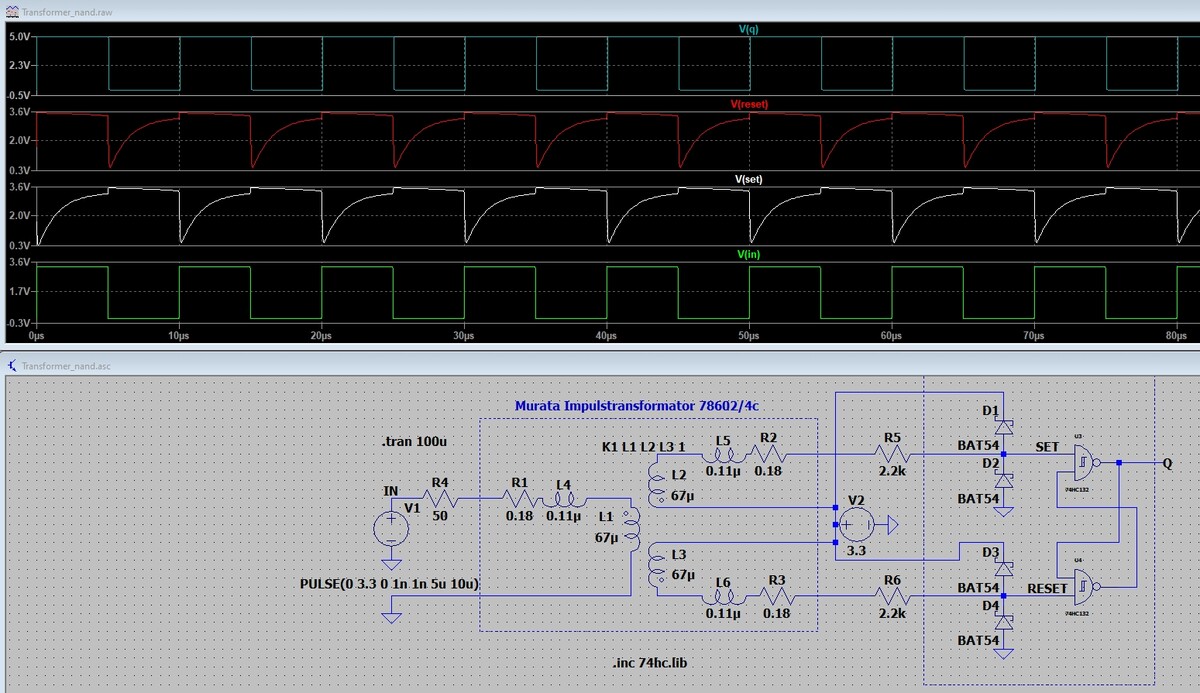This screenshot has height=693, width=1200.
Task: Click the V(set) trace label
Action: [x=749, y=179]
